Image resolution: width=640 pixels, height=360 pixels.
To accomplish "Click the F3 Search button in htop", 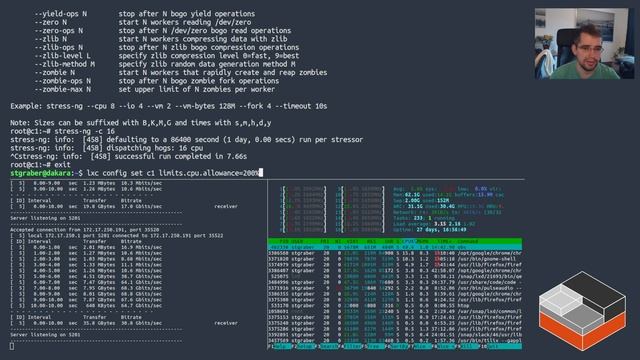I will (328, 346).
